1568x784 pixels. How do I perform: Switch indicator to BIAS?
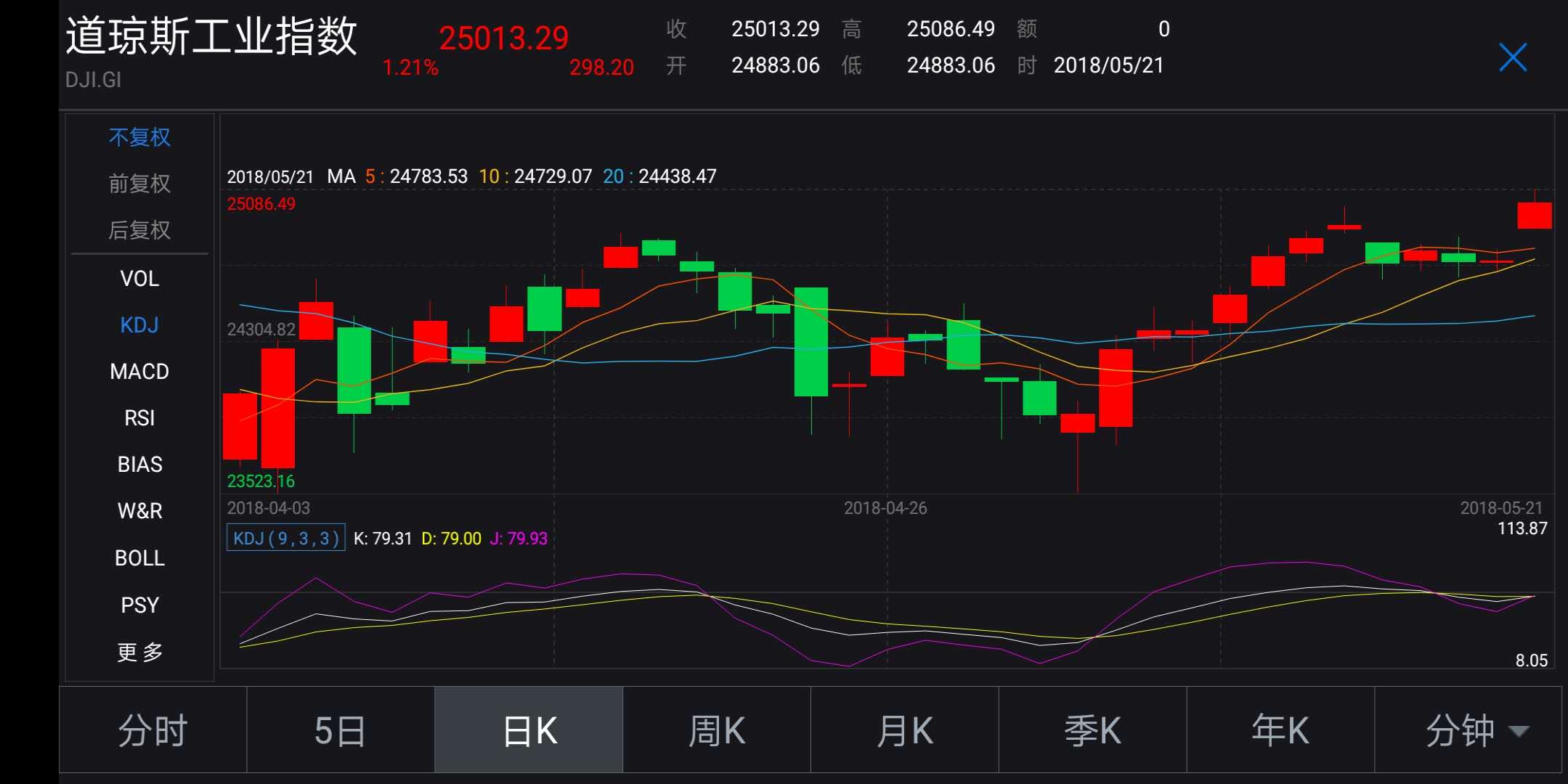click(x=139, y=464)
